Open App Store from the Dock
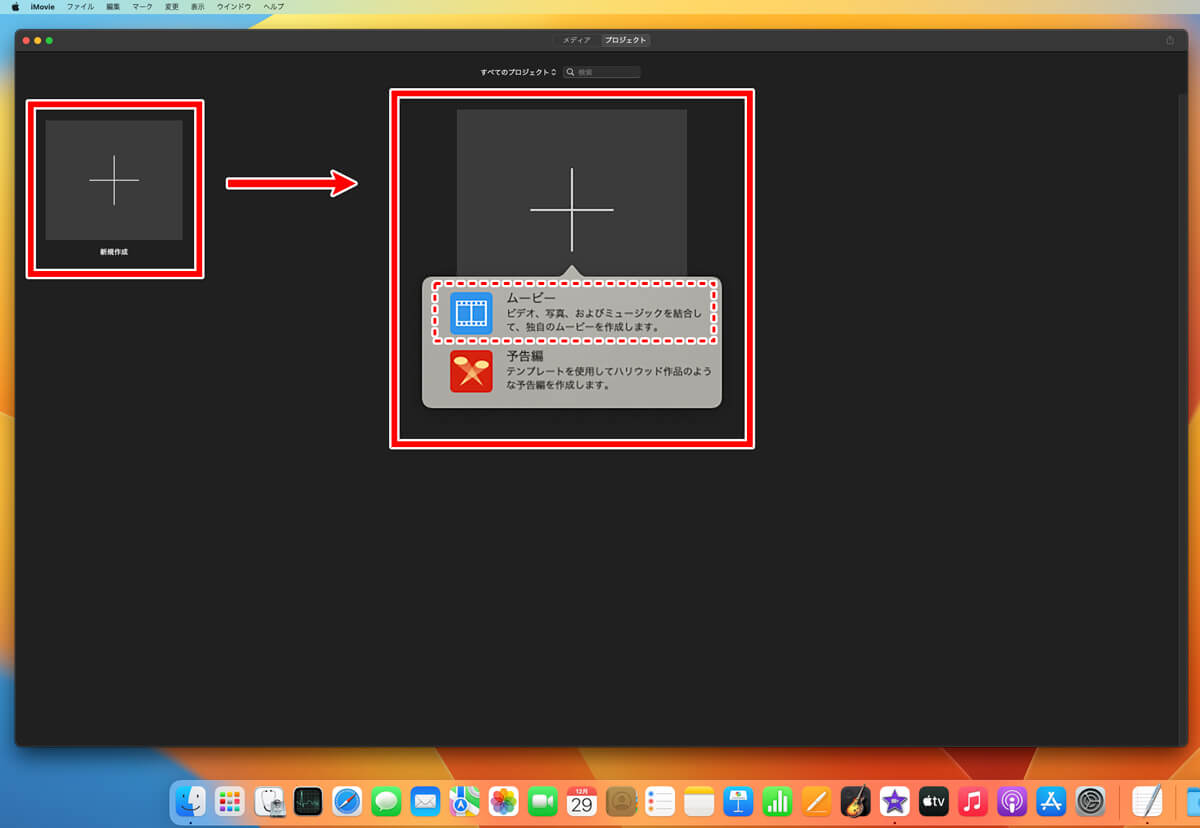This screenshot has width=1200, height=828. (x=1051, y=801)
